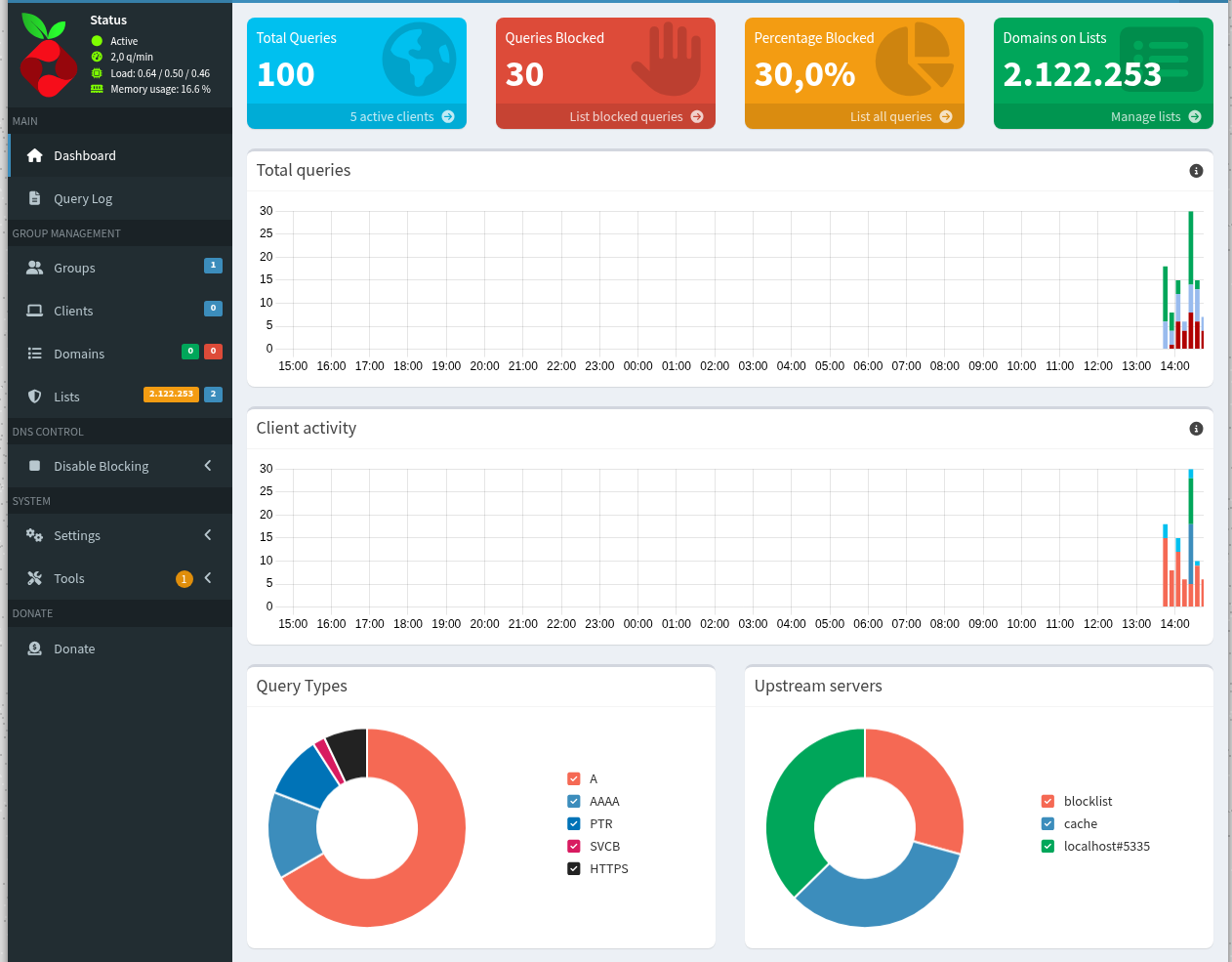Expand the Disable Blocking options

pyautogui.click(x=206, y=466)
